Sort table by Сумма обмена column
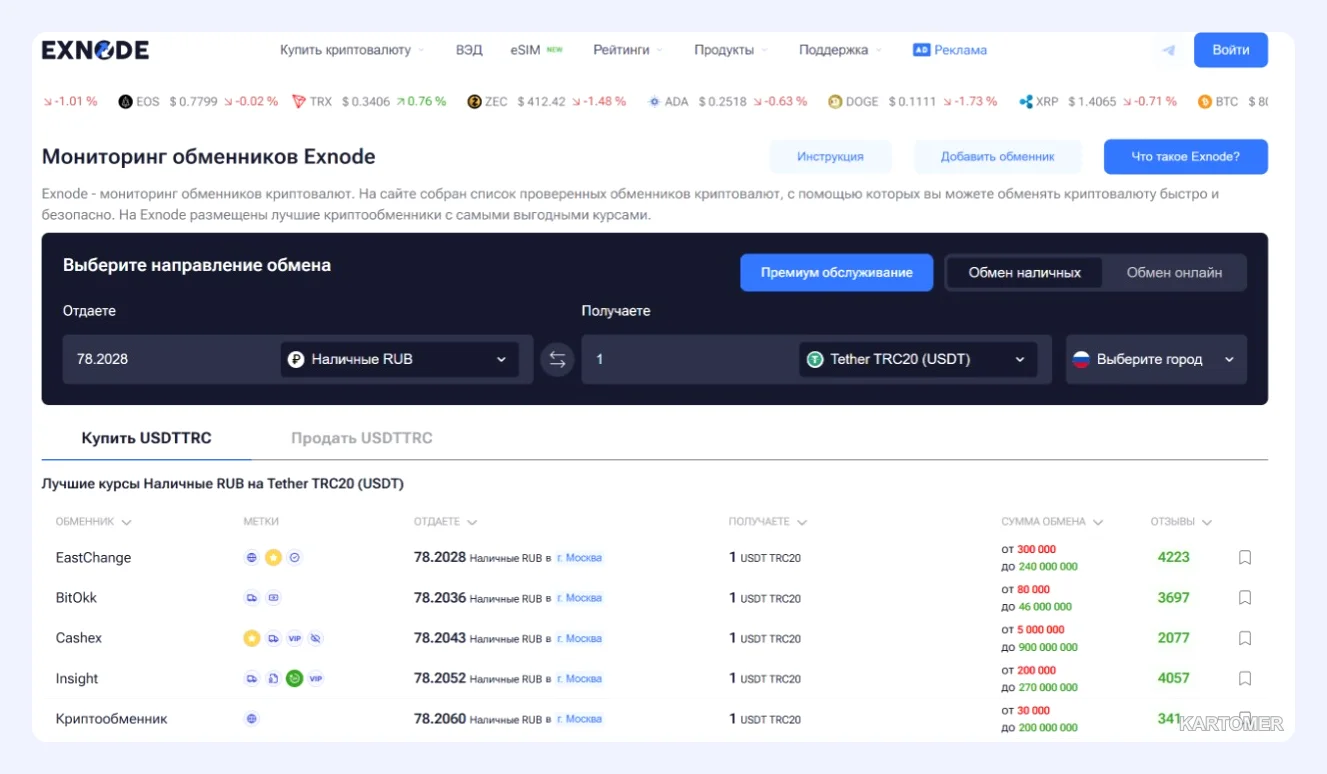This screenshot has width=1327, height=774. coord(1052,522)
